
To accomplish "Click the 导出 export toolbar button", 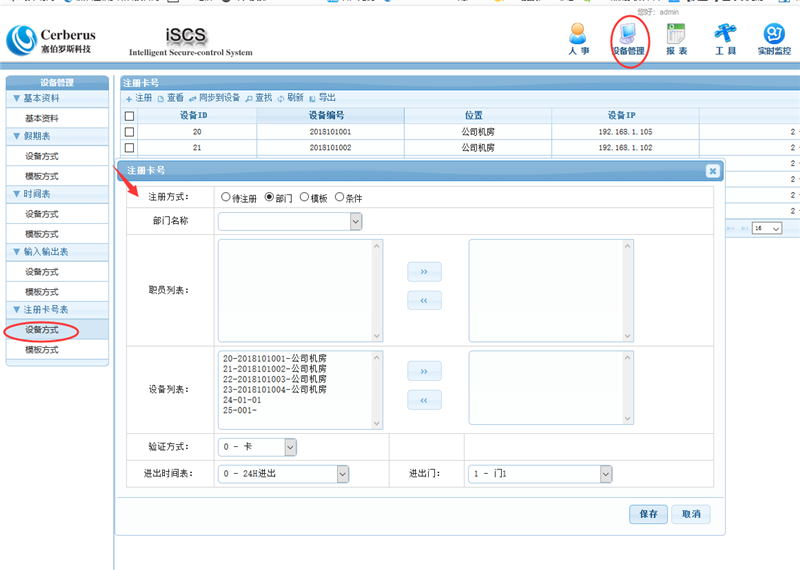I will pos(322,98).
